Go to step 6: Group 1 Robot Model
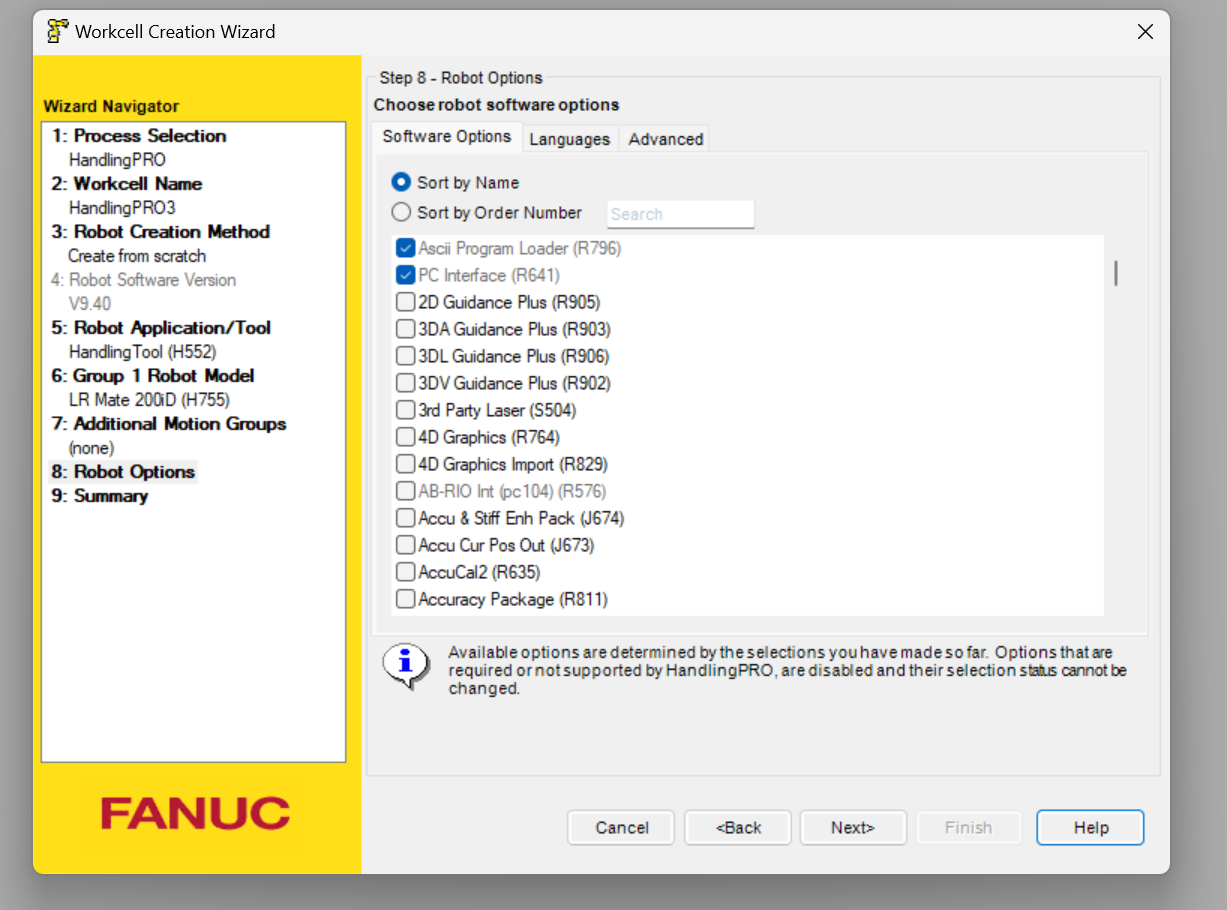1227x910 pixels. [153, 376]
